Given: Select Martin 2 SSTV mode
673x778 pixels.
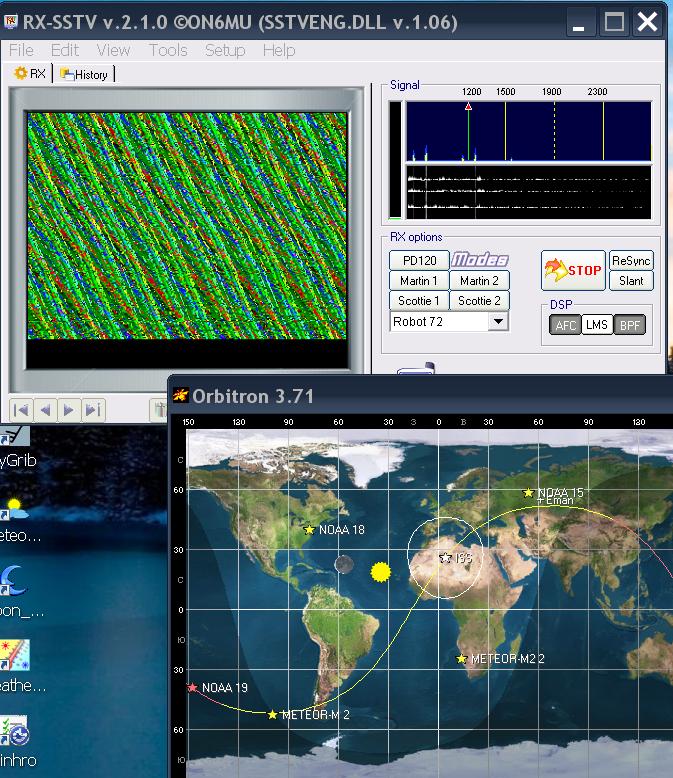Looking at the screenshot, I should pos(479,281).
